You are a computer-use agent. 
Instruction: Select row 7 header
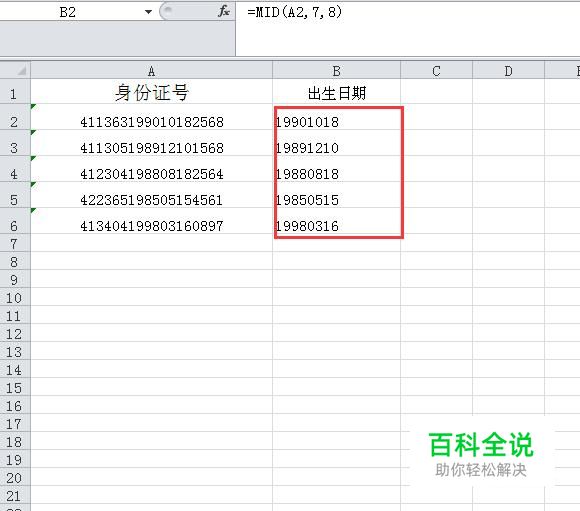click(x=15, y=243)
